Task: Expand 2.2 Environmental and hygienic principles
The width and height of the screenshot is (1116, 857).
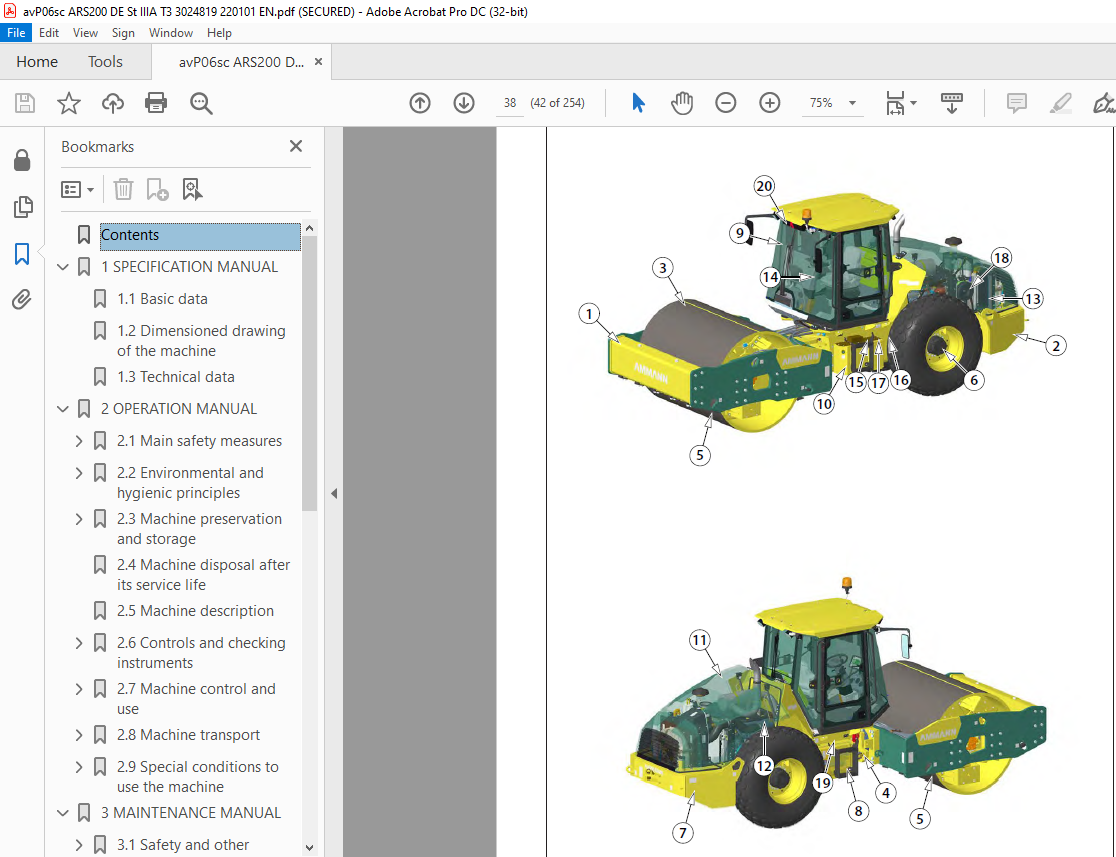Action: pyautogui.click(x=79, y=473)
